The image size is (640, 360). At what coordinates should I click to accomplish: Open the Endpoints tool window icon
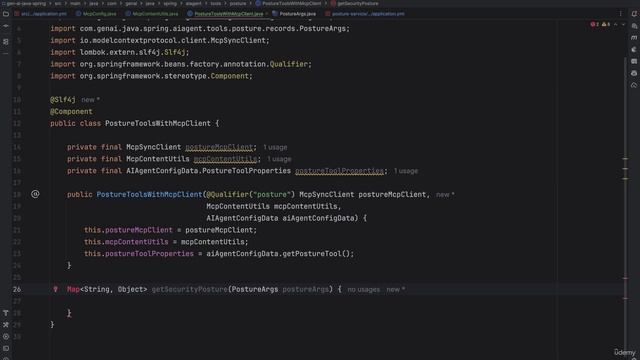(x=634, y=73)
